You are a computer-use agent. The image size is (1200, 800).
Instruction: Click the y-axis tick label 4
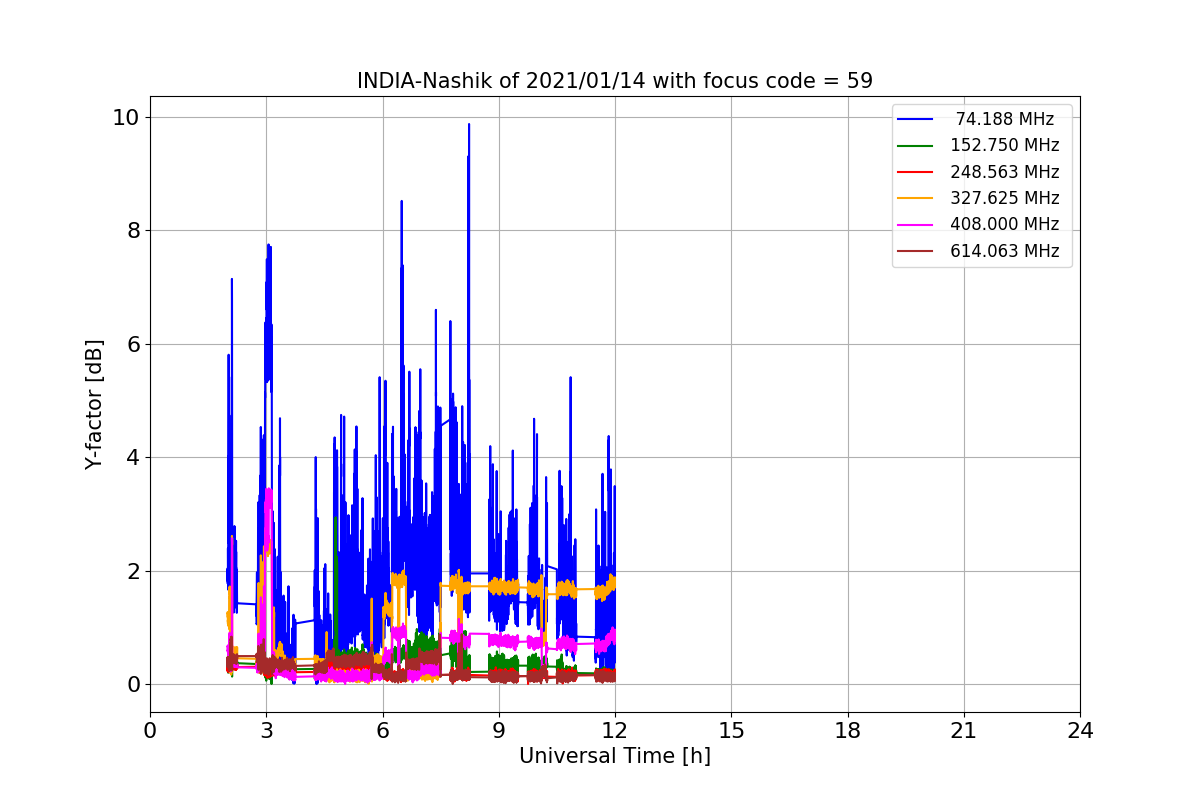(x=133, y=458)
